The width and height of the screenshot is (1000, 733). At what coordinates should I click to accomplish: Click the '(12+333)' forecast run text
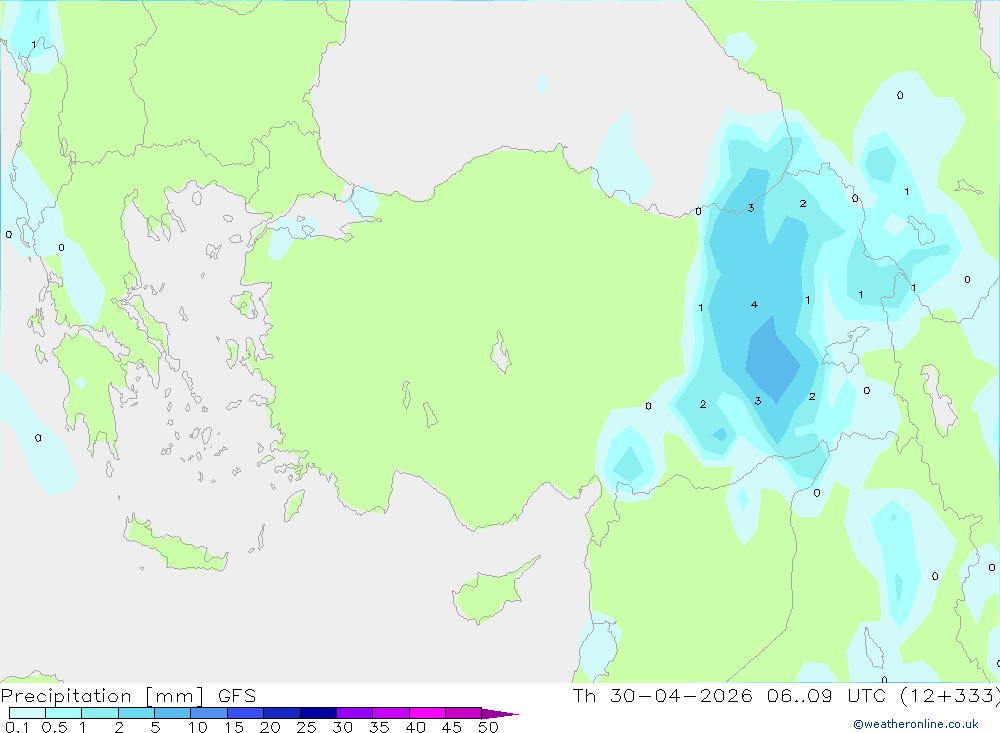click(x=950, y=696)
